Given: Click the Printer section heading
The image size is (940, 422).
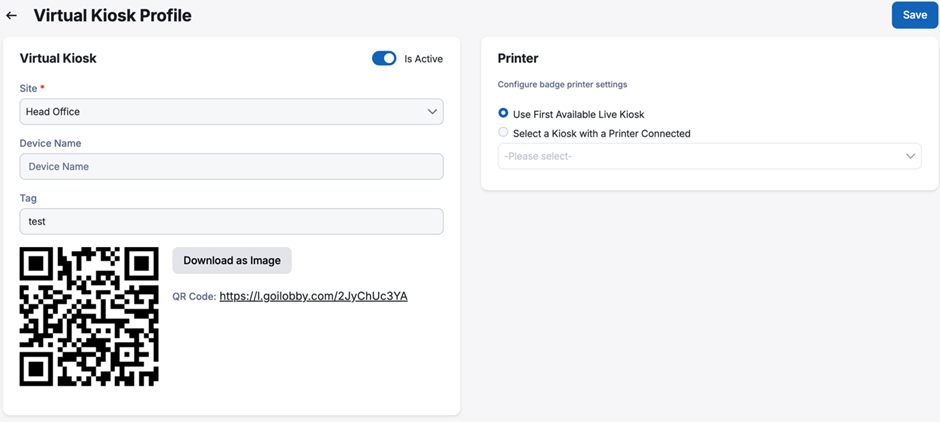Looking at the screenshot, I should (x=518, y=58).
